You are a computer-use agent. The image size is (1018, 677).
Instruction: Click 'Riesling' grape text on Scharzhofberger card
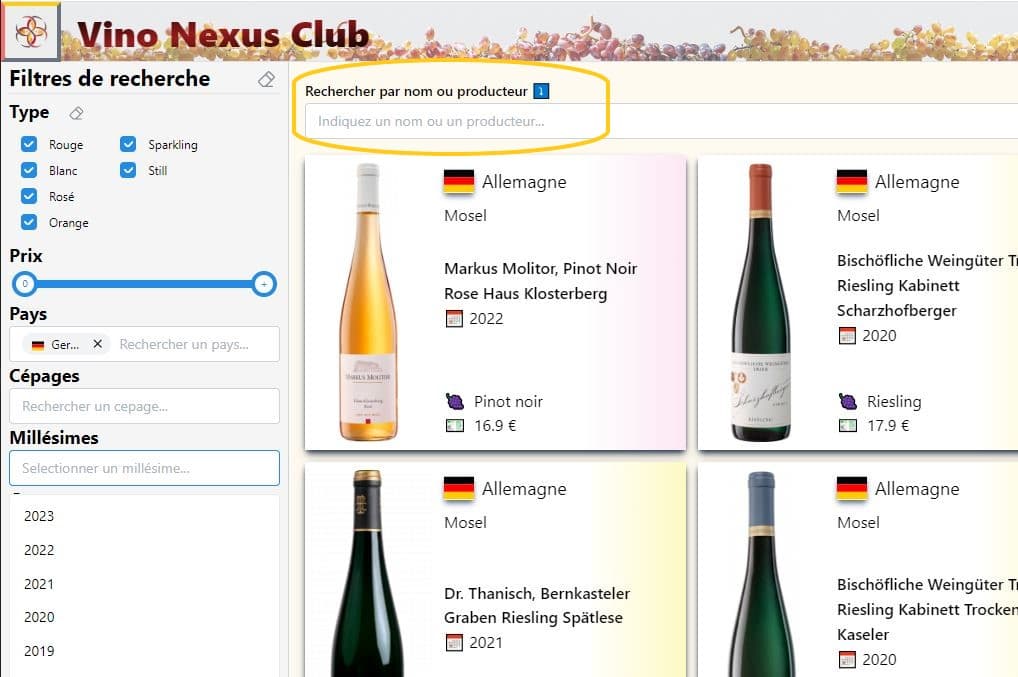tap(894, 402)
